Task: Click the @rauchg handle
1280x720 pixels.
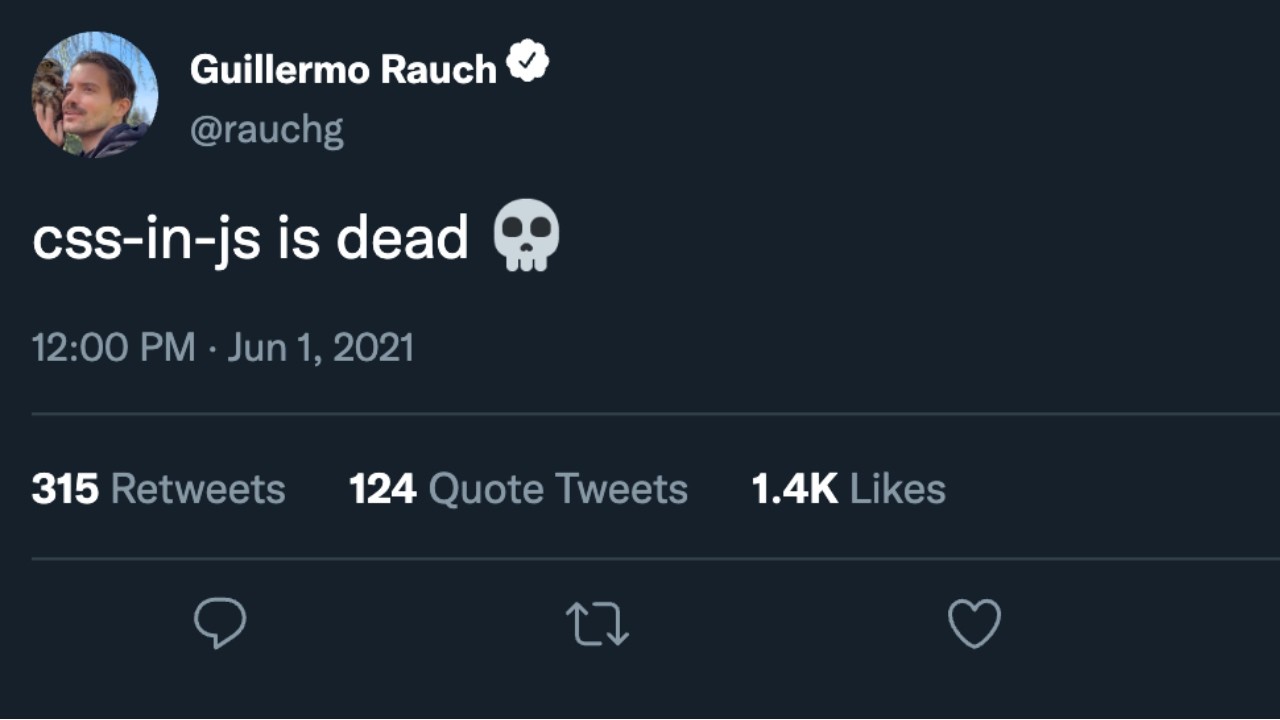Action: point(266,129)
